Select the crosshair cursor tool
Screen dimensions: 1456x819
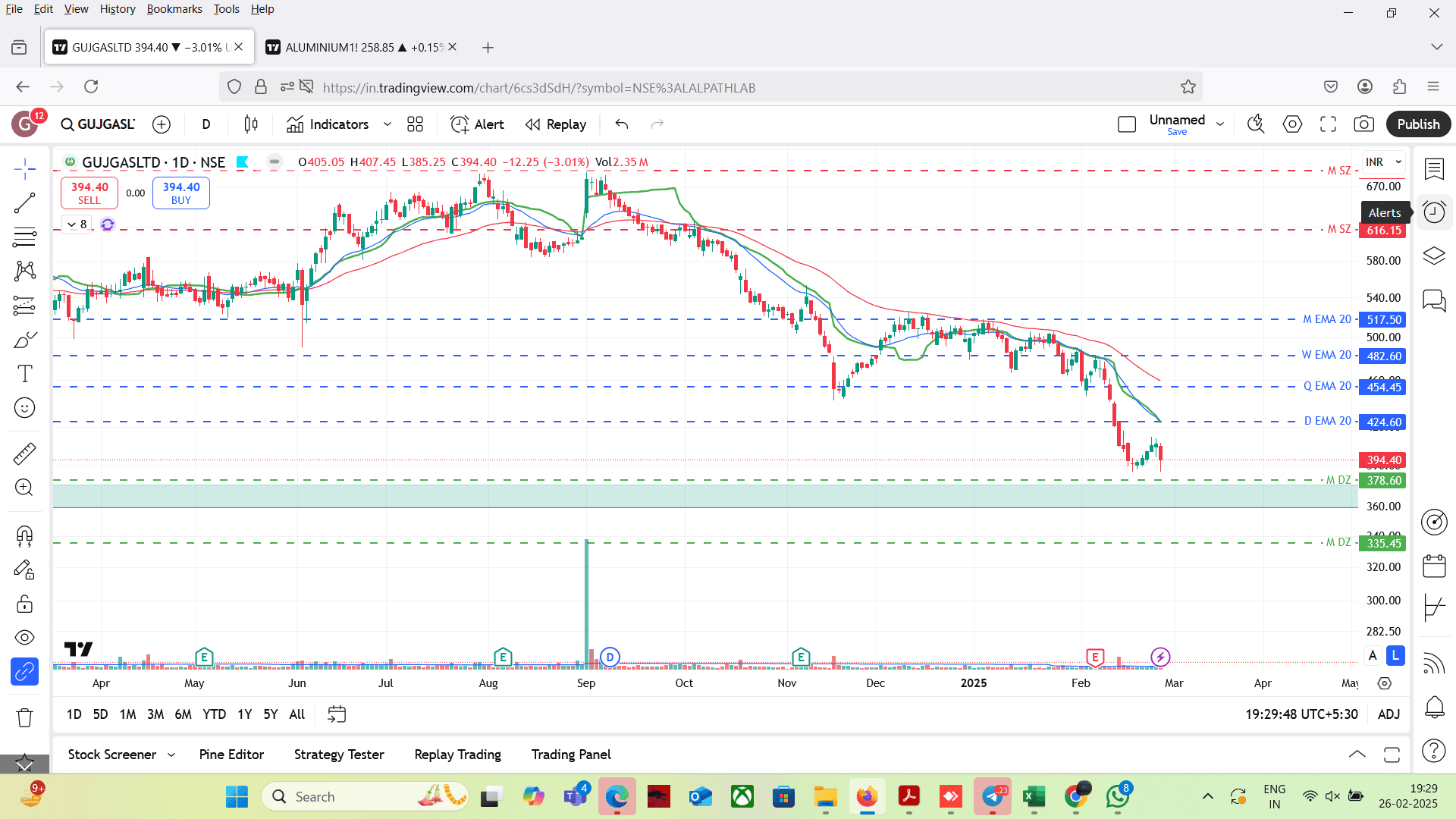pyautogui.click(x=24, y=168)
